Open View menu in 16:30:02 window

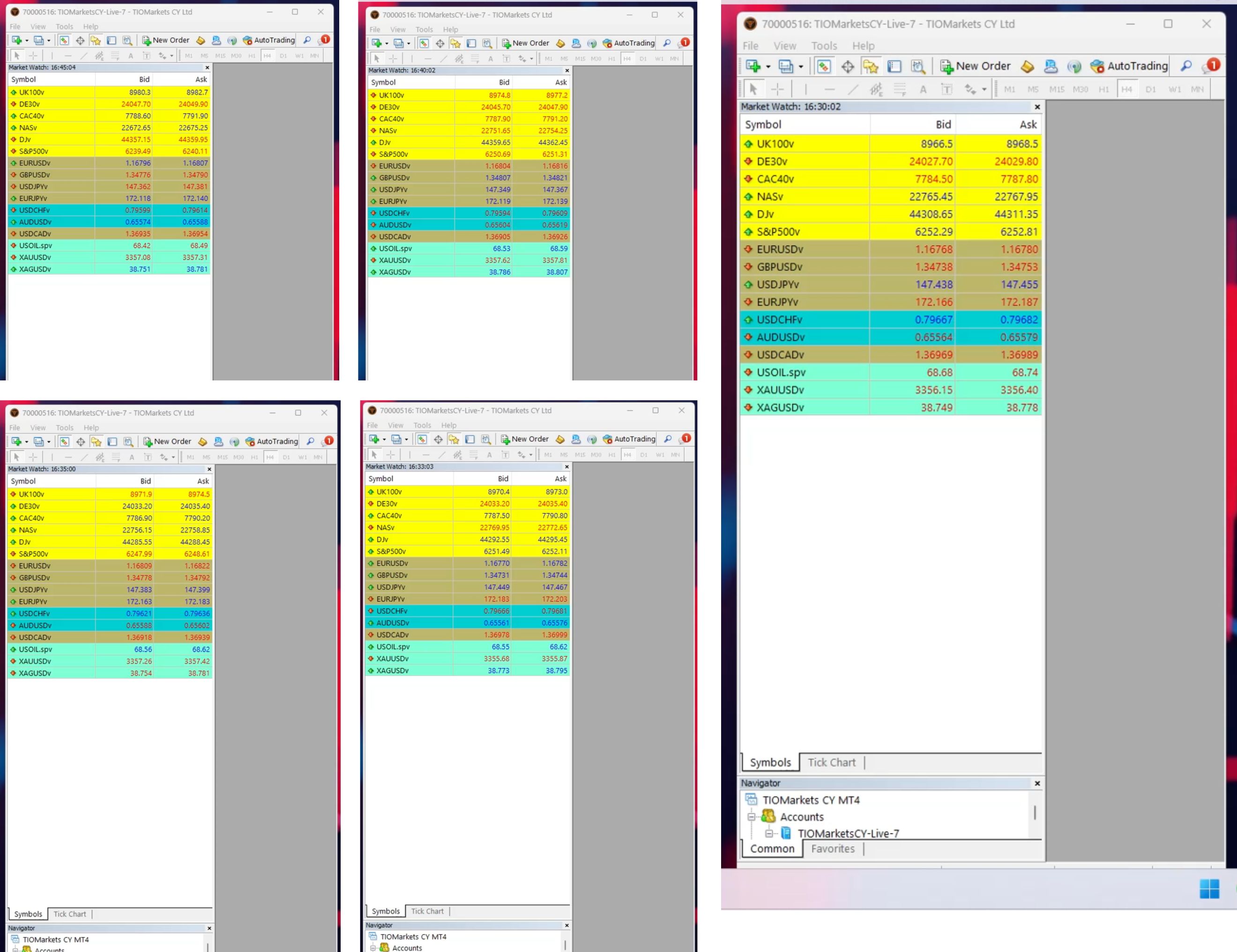click(x=784, y=46)
